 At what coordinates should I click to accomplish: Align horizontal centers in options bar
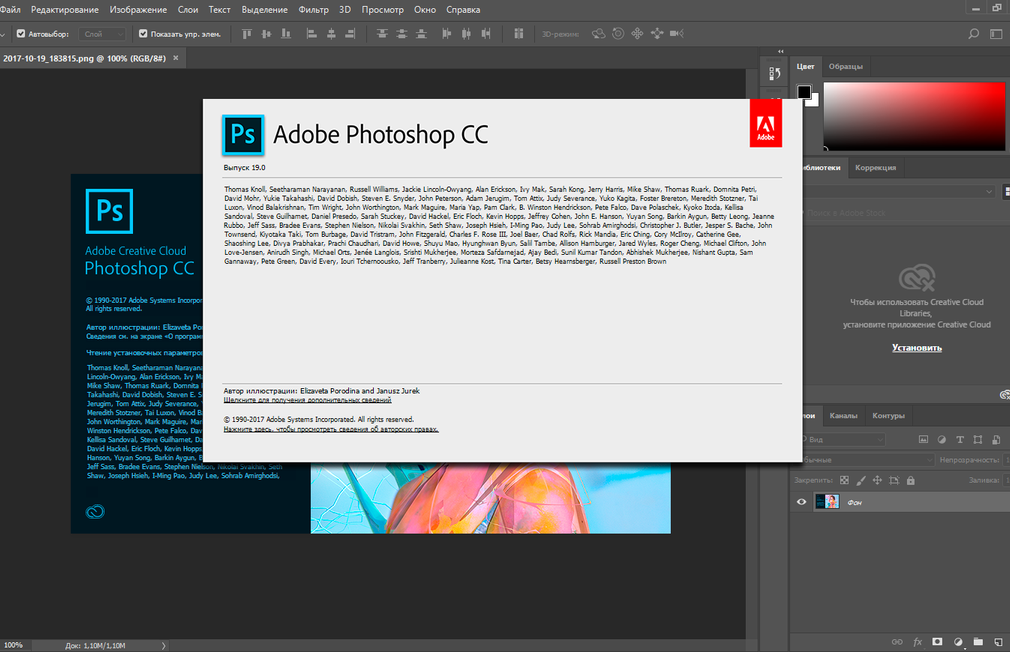coord(331,34)
